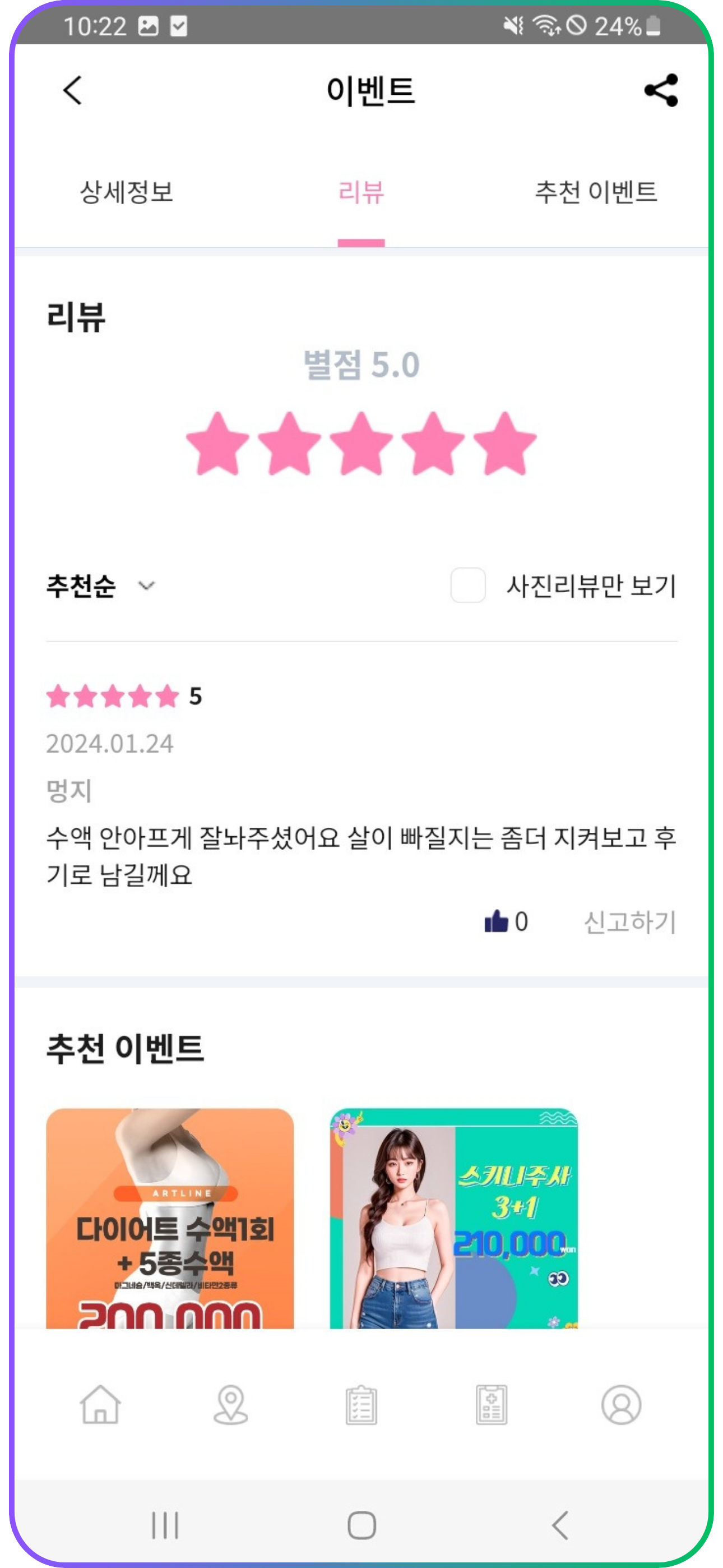Open the profile icon in bottom navigation
The image size is (723, 1568).
click(x=622, y=1405)
